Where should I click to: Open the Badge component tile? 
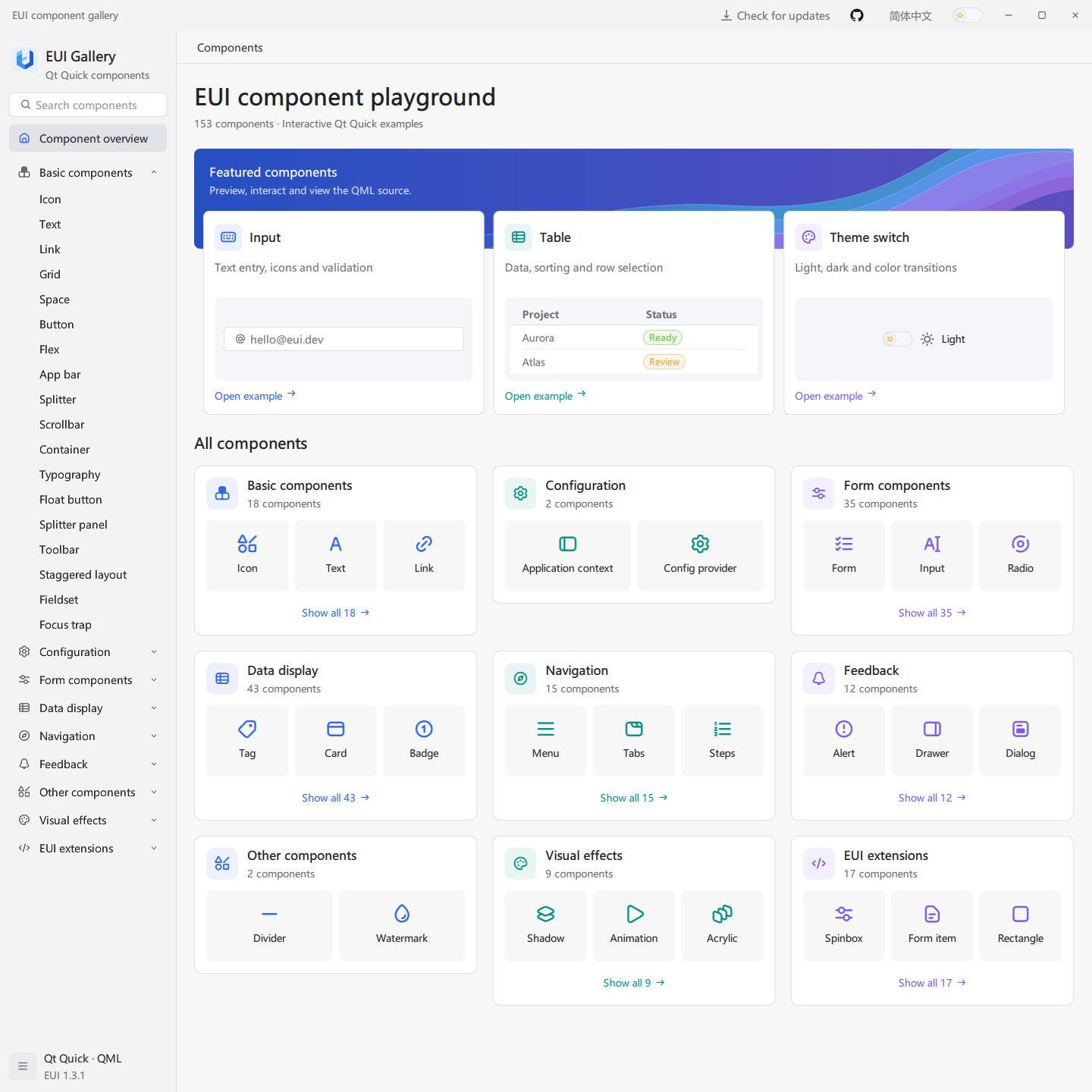[x=424, y=741]
